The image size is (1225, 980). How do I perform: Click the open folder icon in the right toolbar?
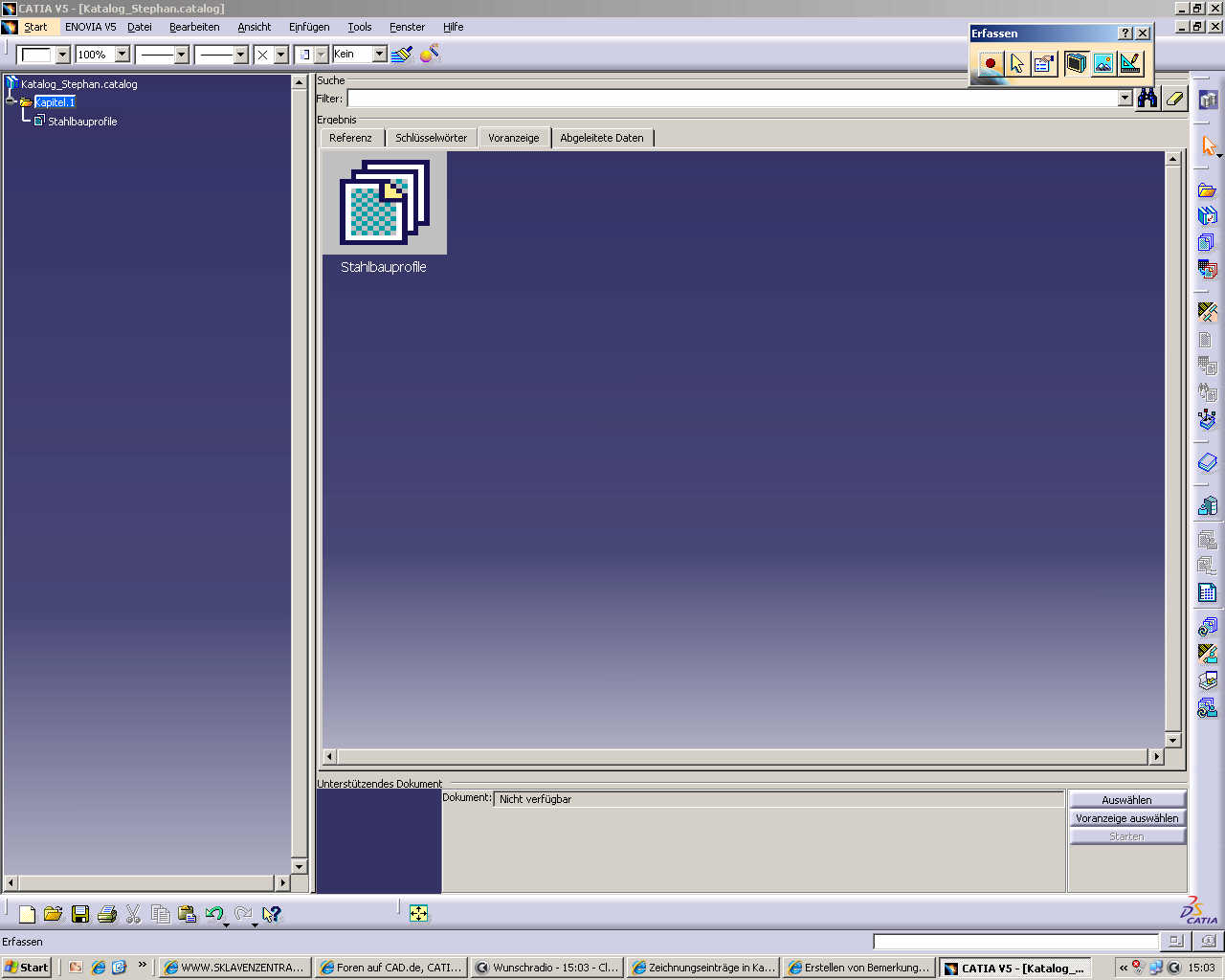click(1208, 190)
